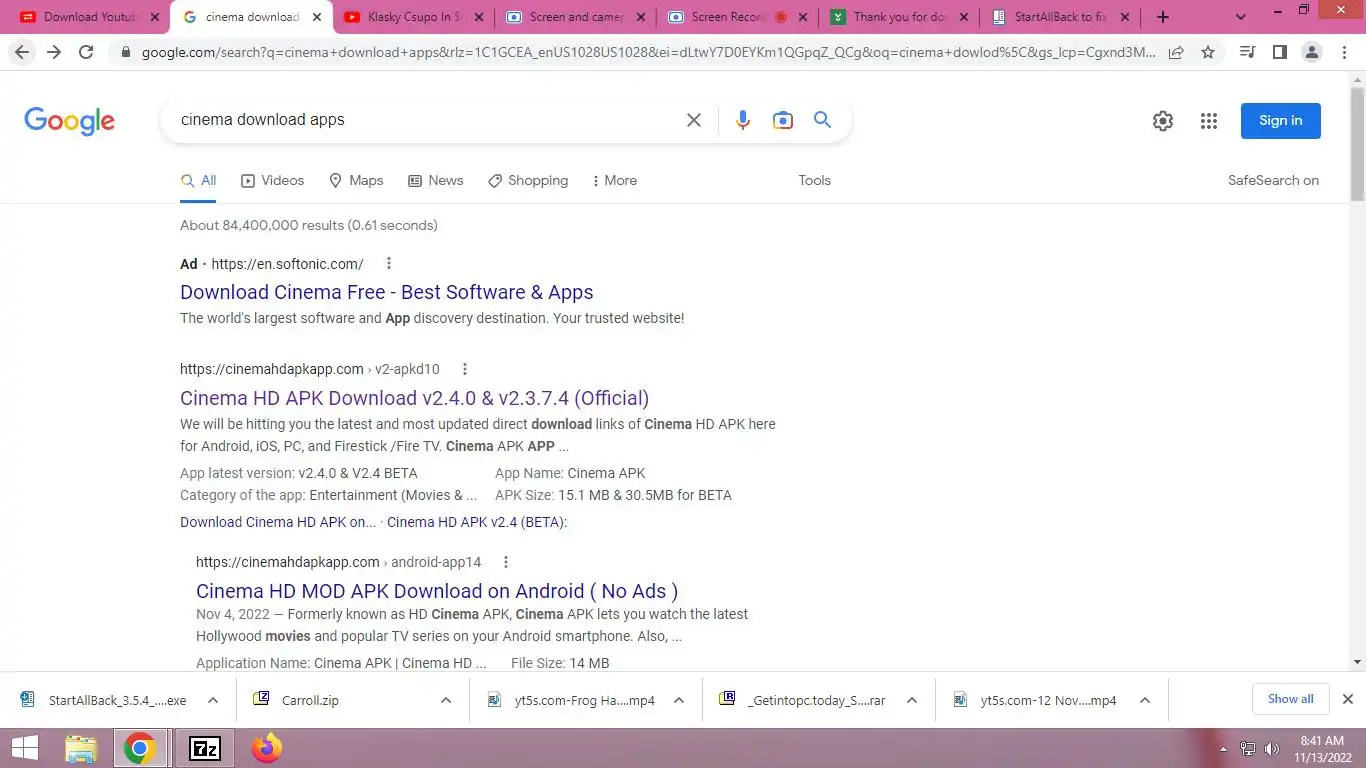The image size is (1366, 768).
Task: Go forward in browser history
Action: coord(54,52)
